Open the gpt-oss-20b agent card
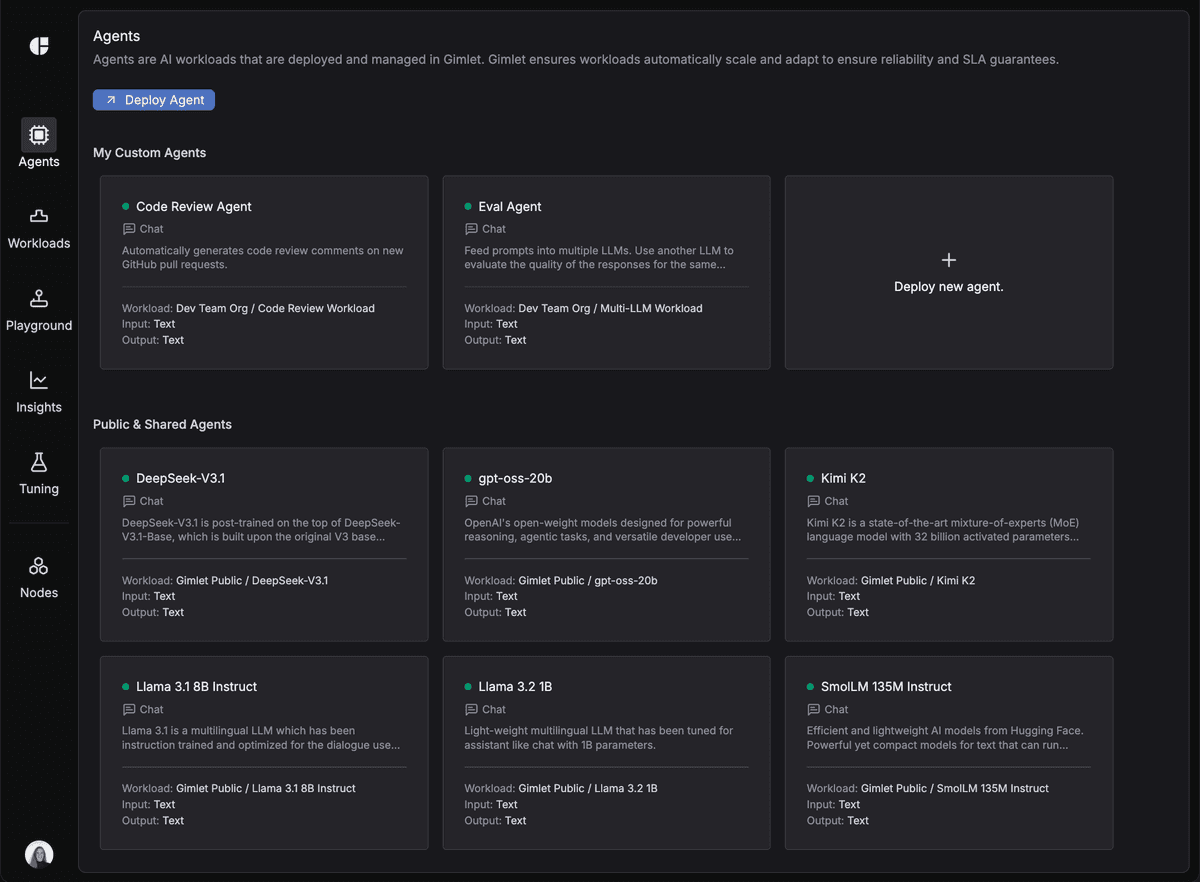This screenshot has width=1200, height=882. [606, 543]
